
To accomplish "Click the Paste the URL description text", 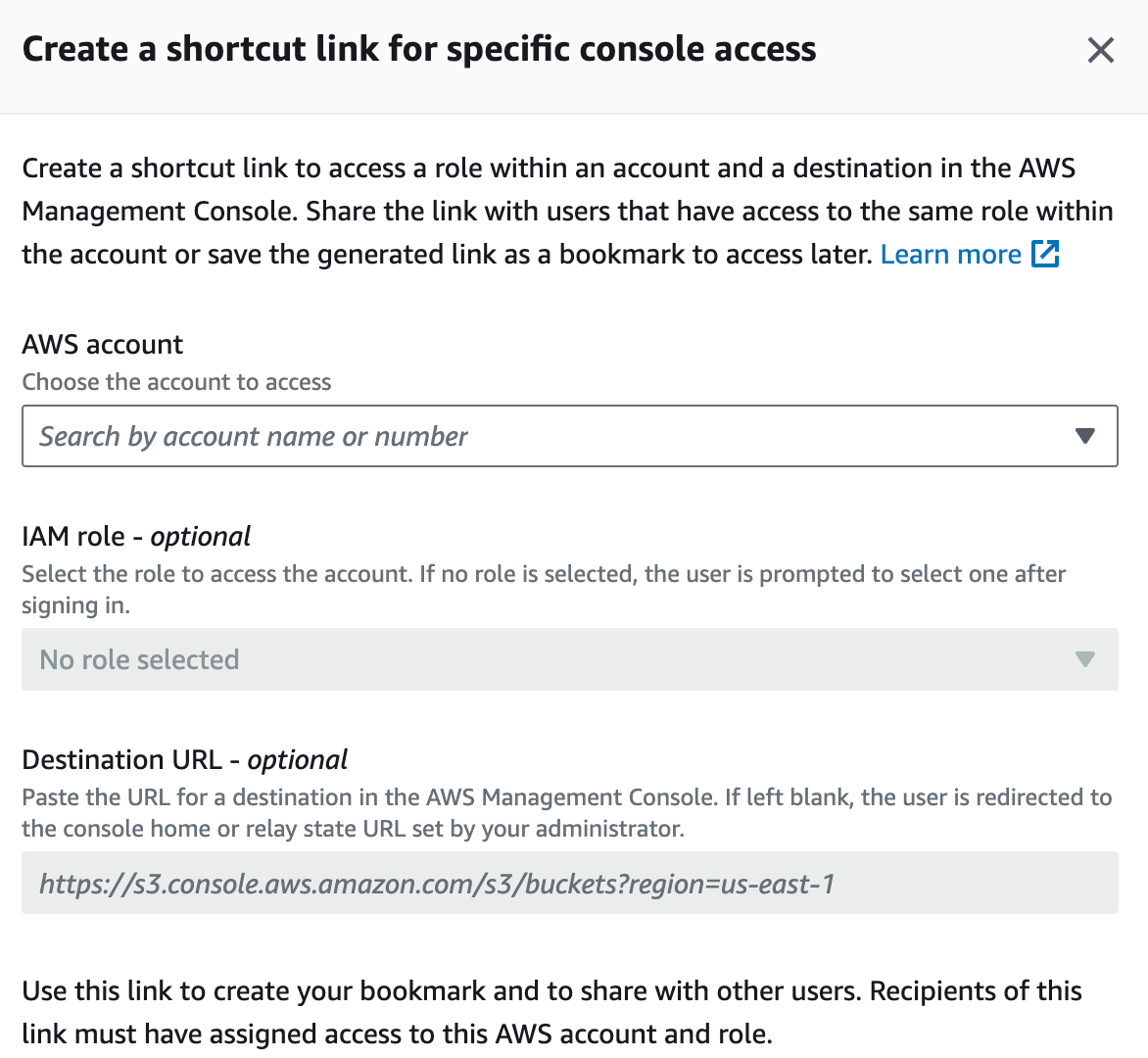I will coord(567,813).
